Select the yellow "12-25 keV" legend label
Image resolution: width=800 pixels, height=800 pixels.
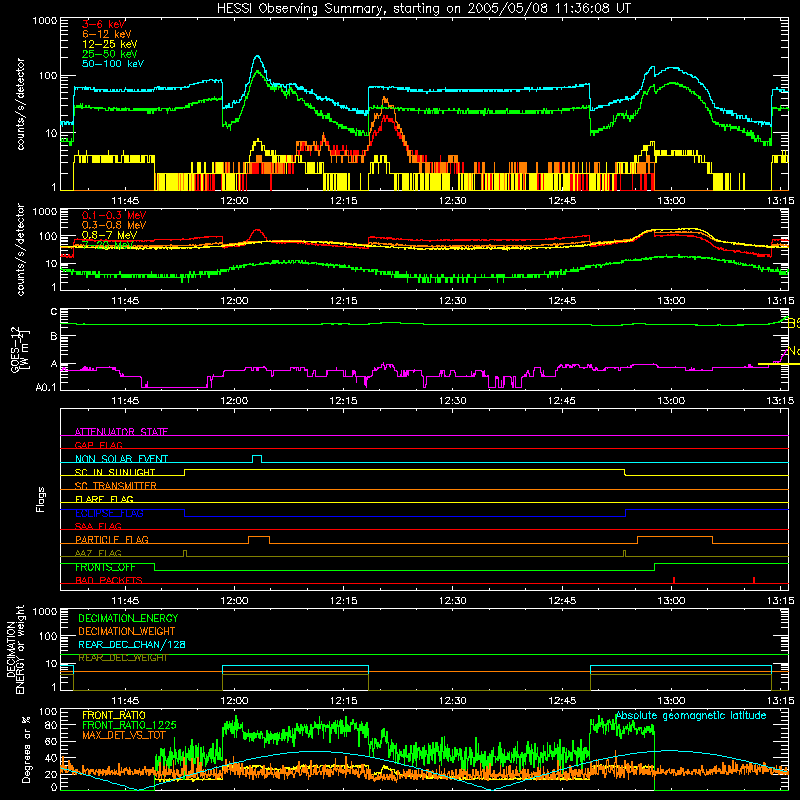click(110, 44)
